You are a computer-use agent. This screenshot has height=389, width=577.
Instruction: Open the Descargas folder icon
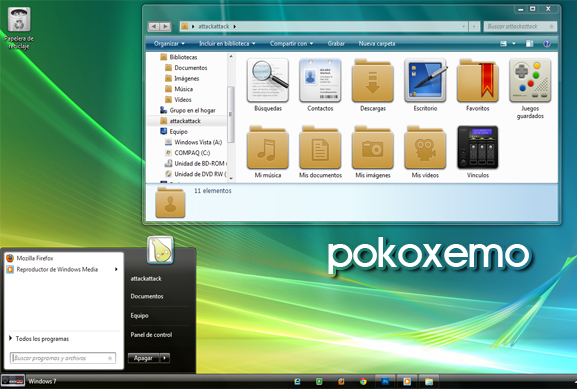[373, 81]
